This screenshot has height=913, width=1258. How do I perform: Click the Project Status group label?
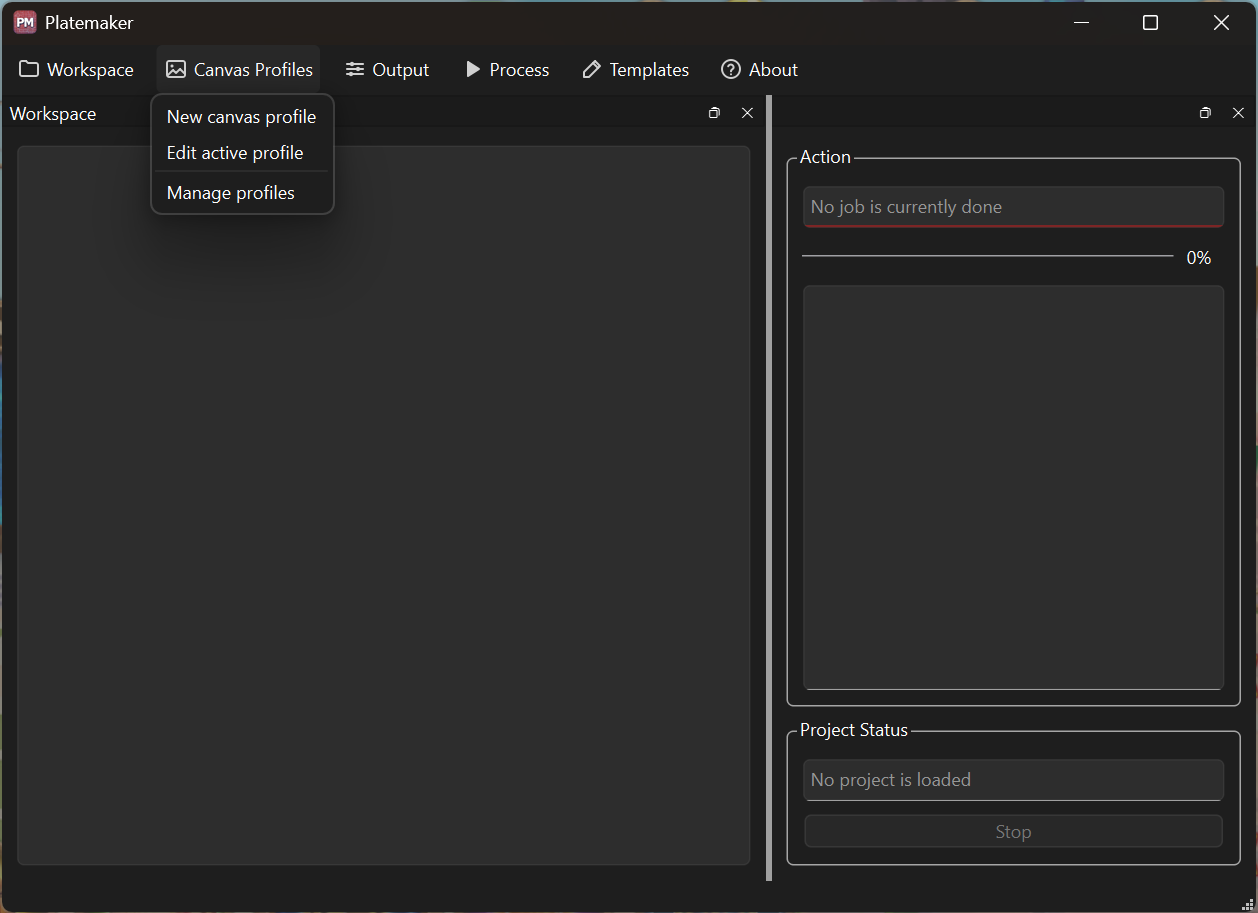tap(854, 730)
